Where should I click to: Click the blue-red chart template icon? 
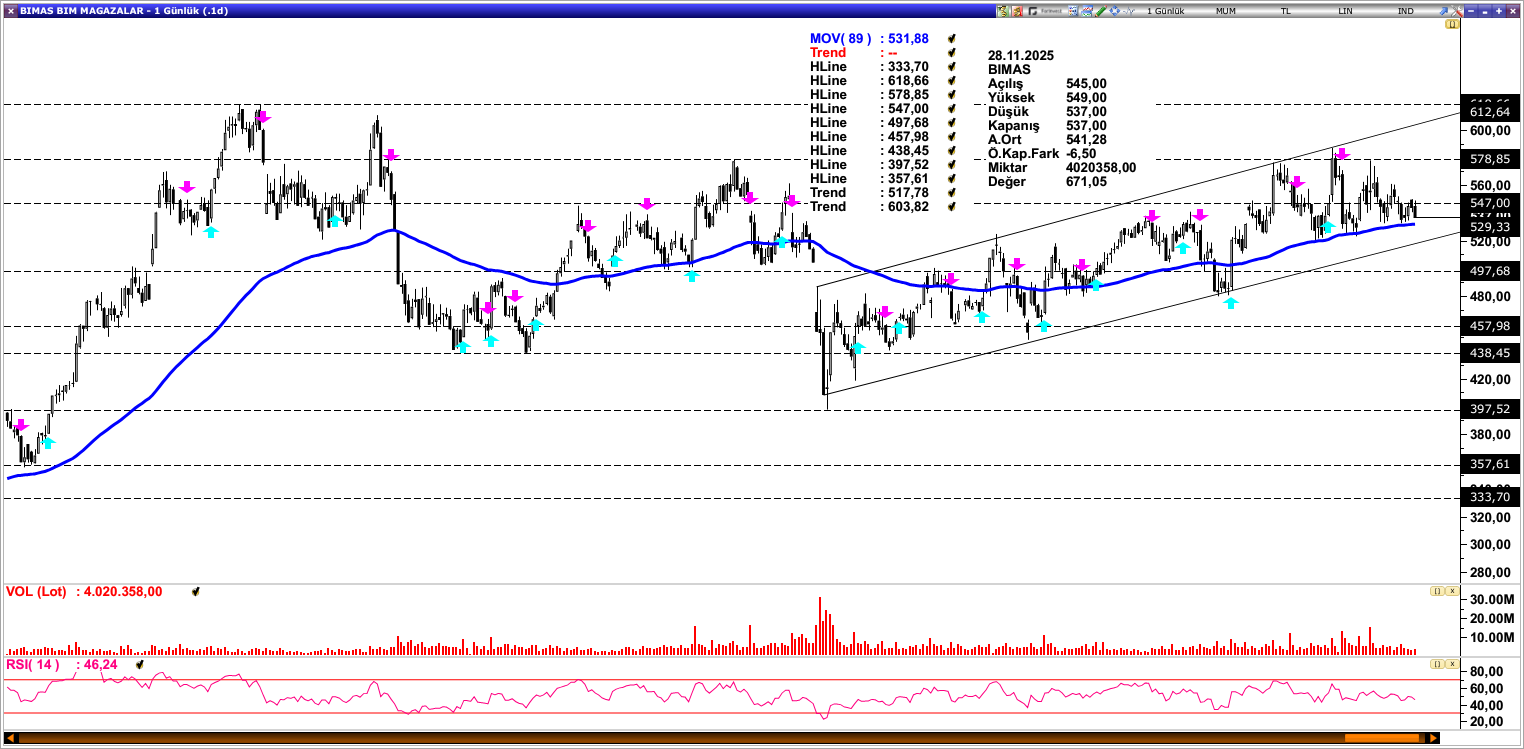tap(1086, 11)
